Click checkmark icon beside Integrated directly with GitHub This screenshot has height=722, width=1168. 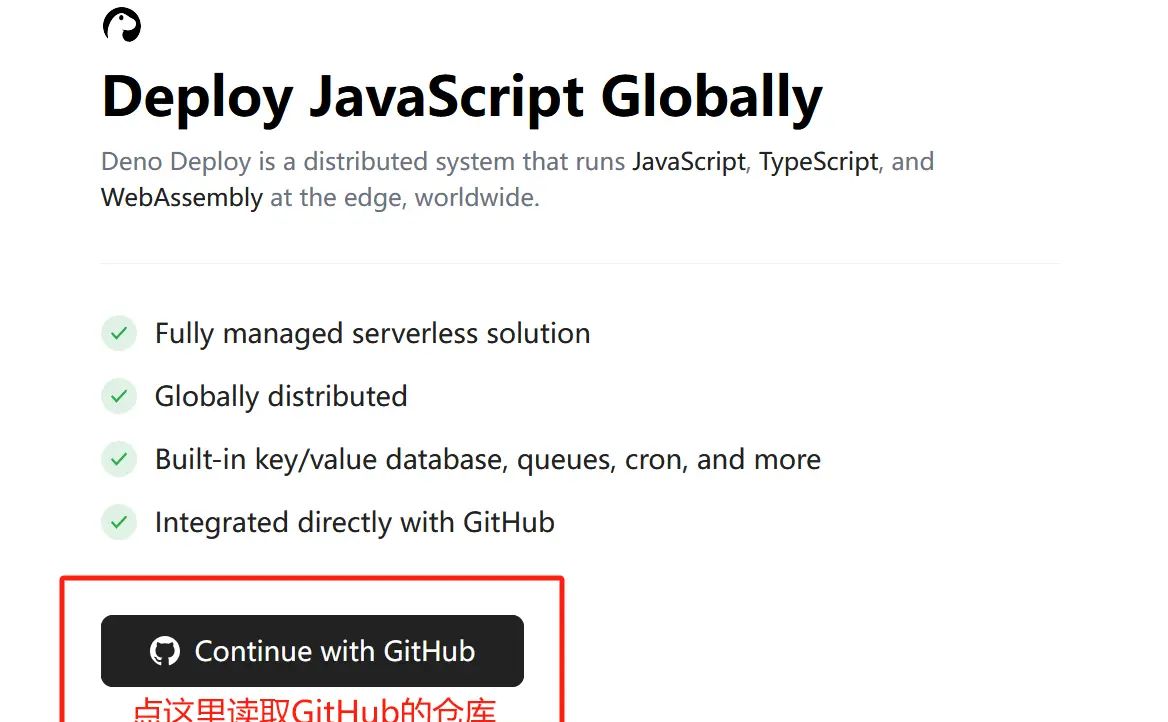[119, 522]
